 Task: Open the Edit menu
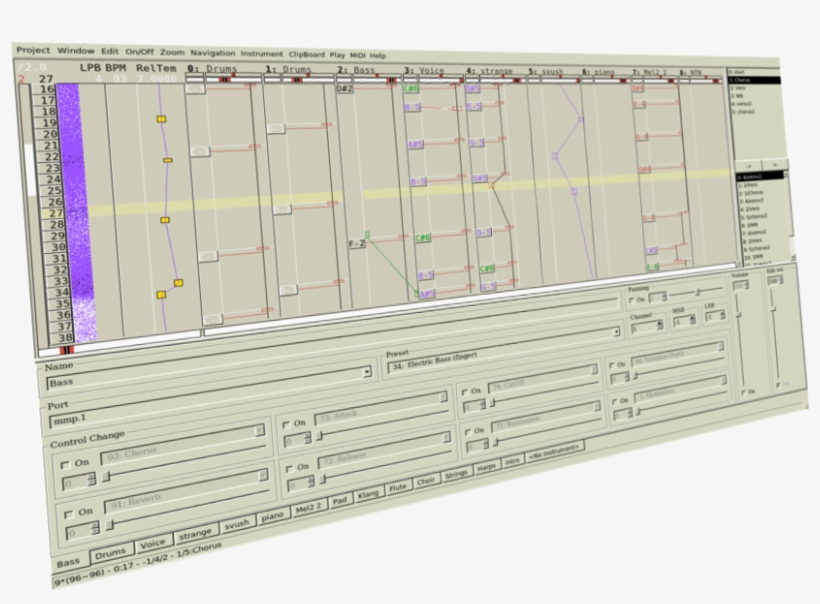(110, 51)
